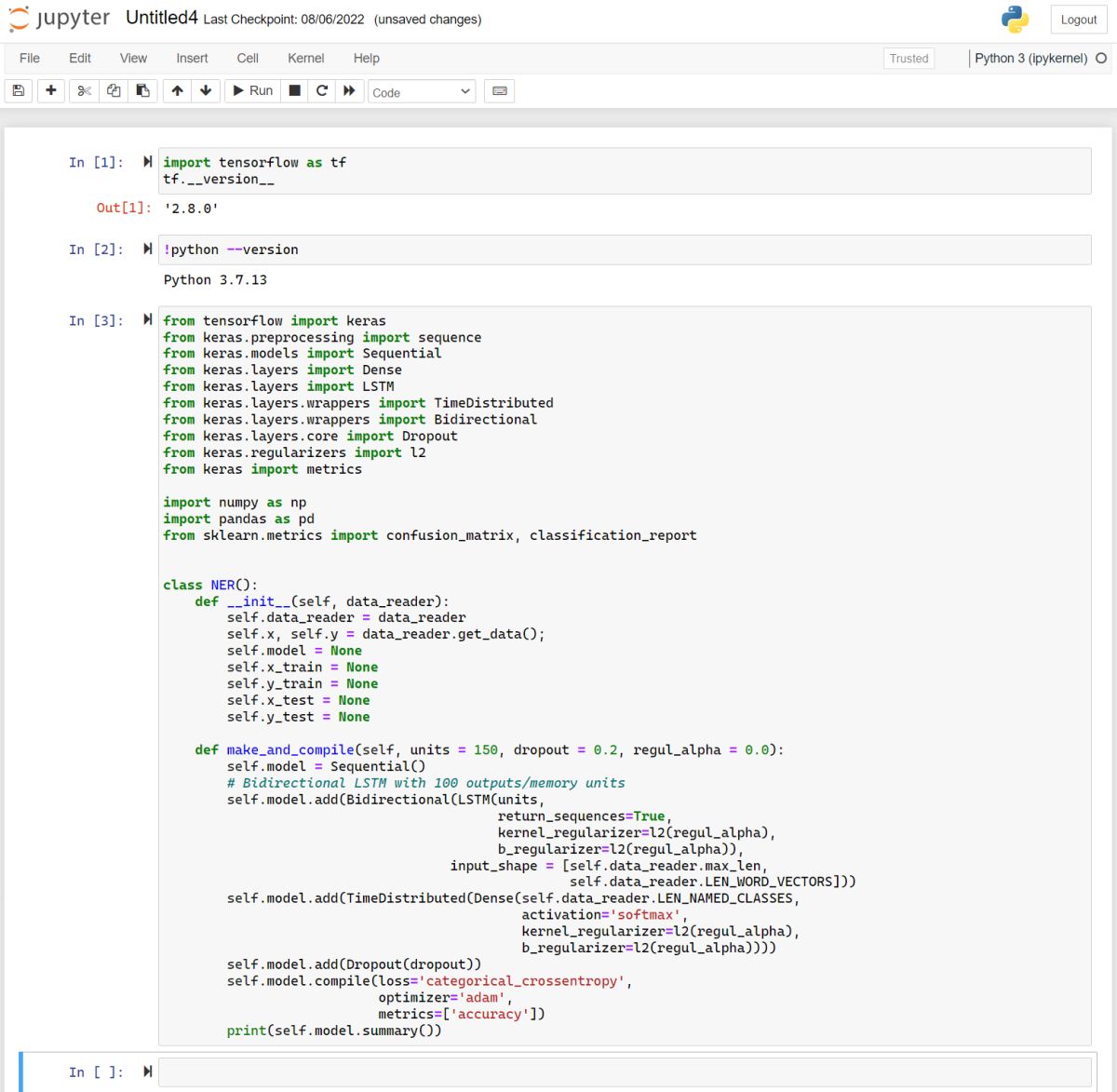This screenshot has width=1117, height=1092.
Task: Open the Help menu
Action: click(367, 58)
